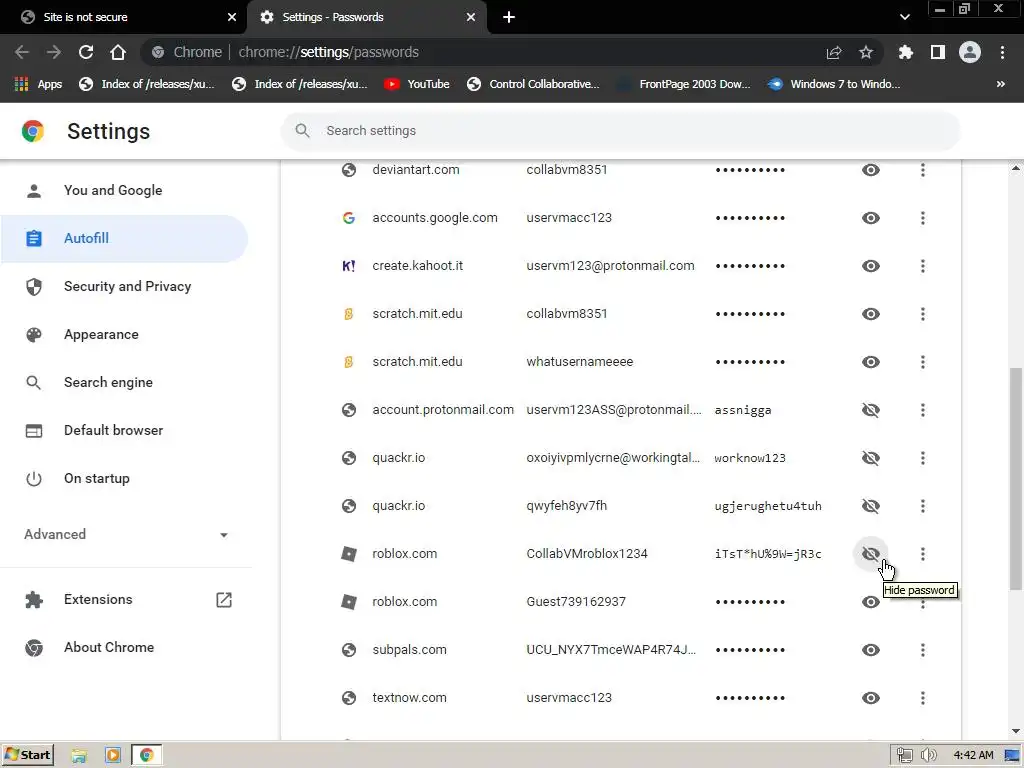Click the scroll down arrow of scrollbar
This screenshot has width=1024, height=768.
pos(1016,731)
